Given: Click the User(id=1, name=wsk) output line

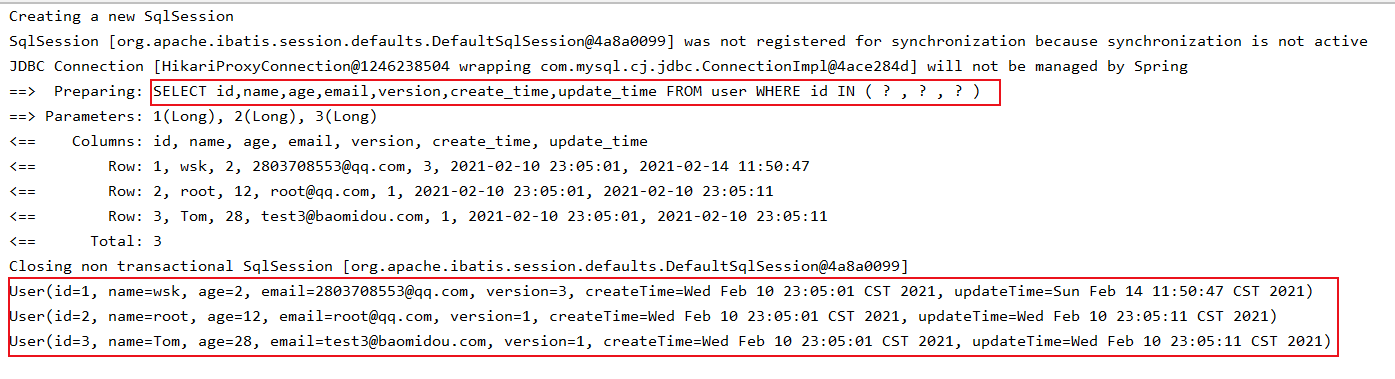Looking at the screenshot, I should pyautogui.click(x=660, y=291).
